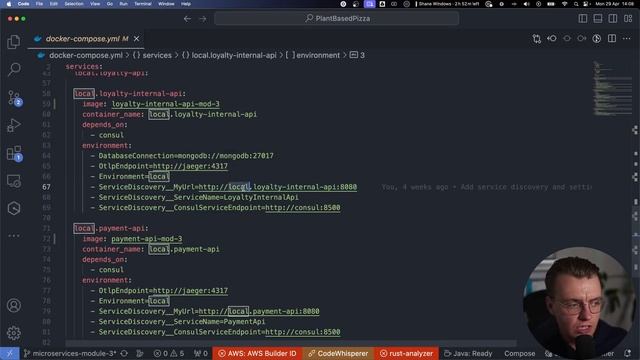Open Run and Debug view
This screenshot has height=360, width=640.
14,125
